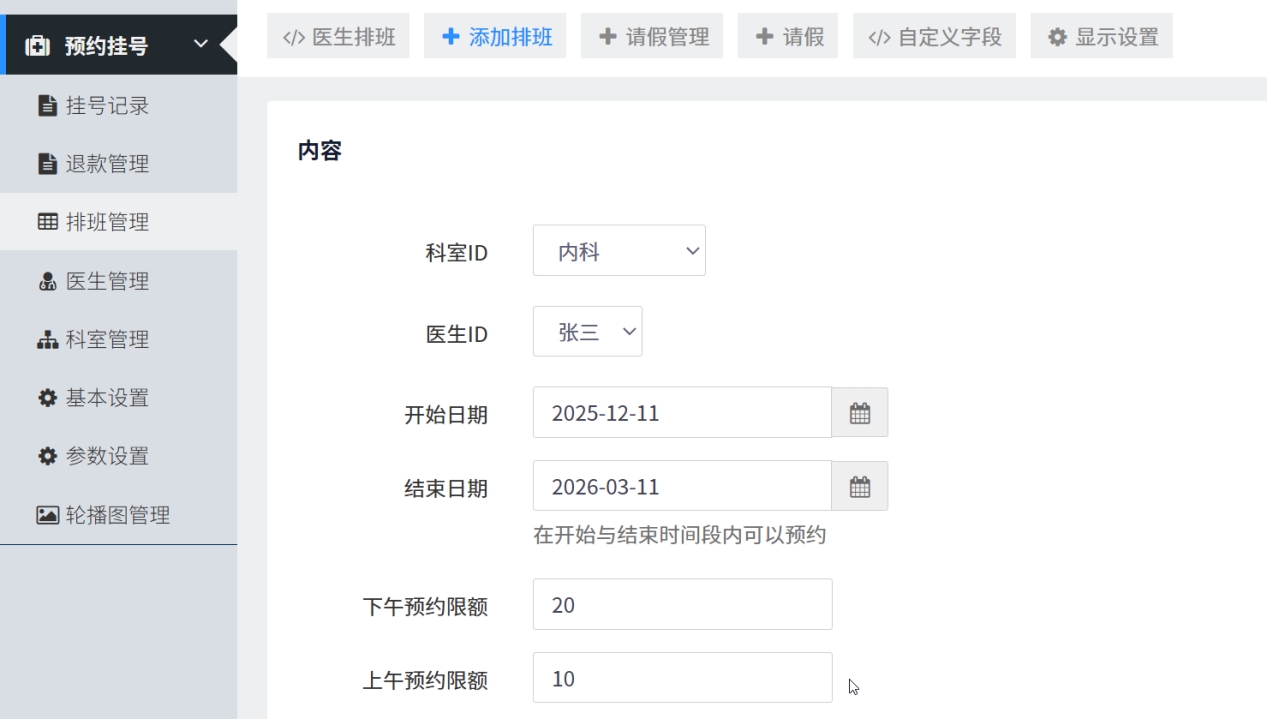1267x719 pixels.
Task: Open 自定义字段 settings
Action: pos(934,37)
